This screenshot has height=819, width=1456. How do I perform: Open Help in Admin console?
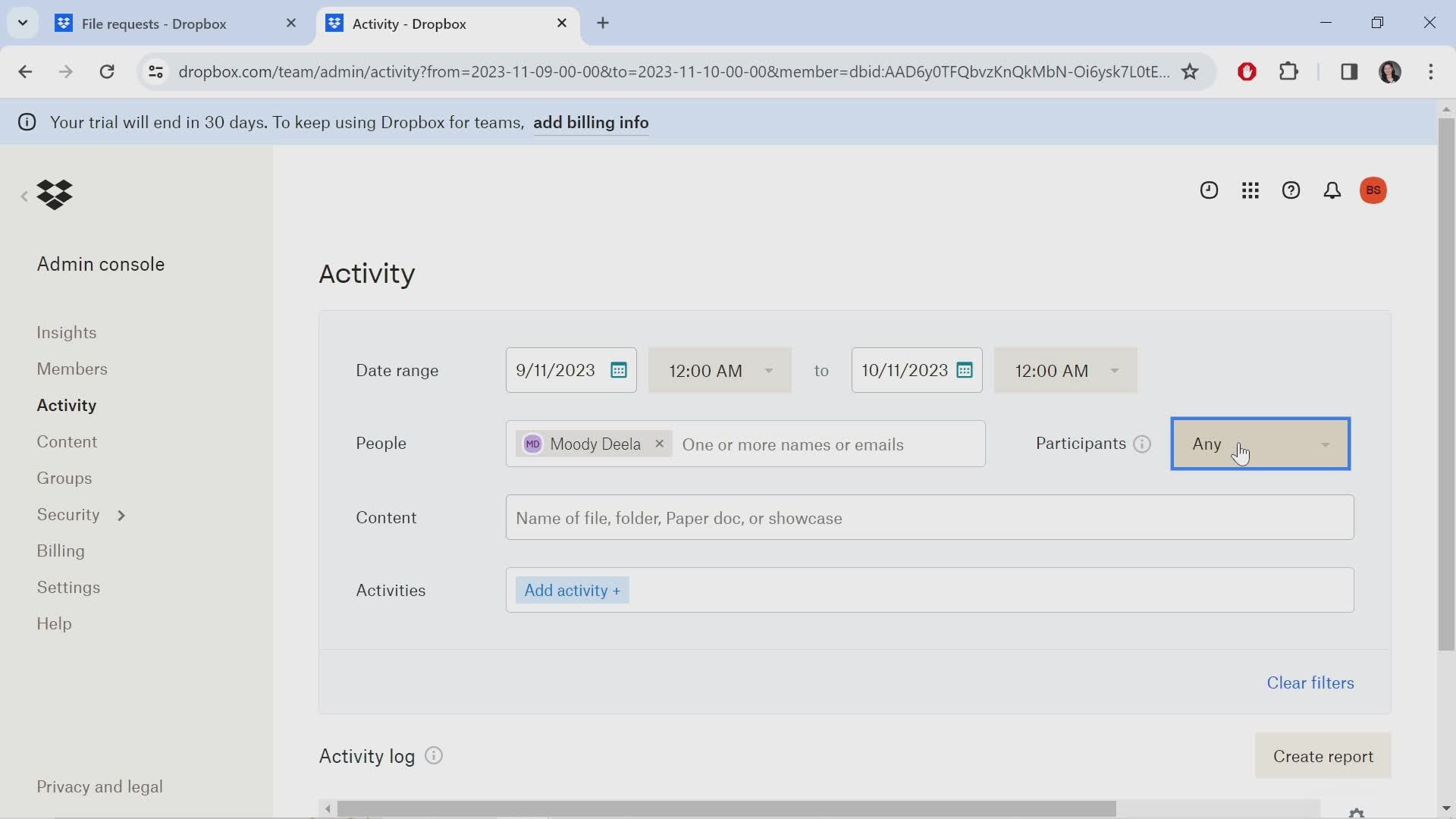tap(54, 624)
